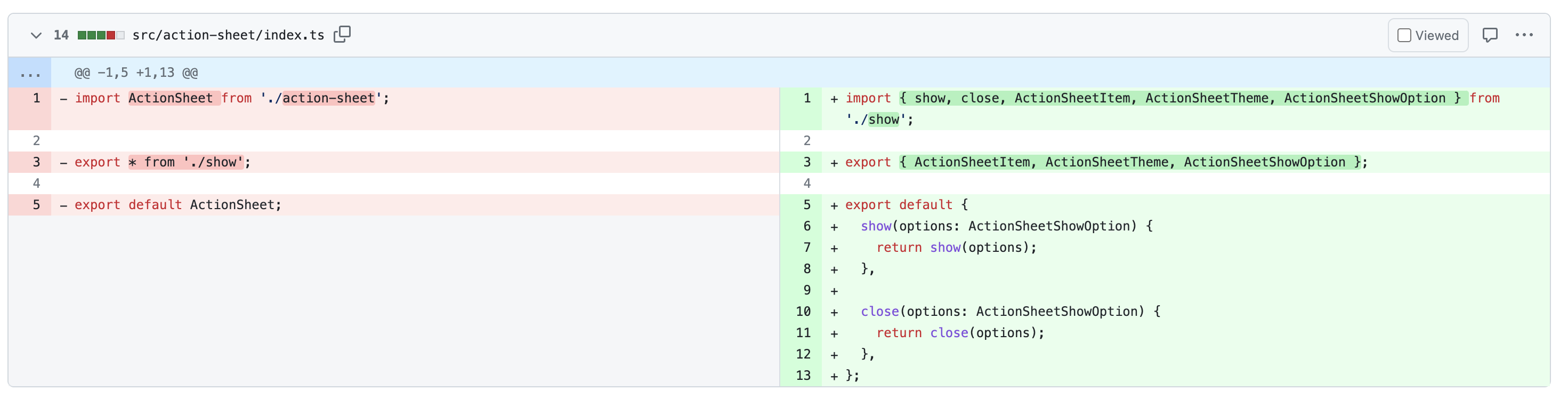Open the file comment icon
Image resolution: width=1568 pixels, height=398 pixels.
pyautogui.click(x=1490, y=35)
